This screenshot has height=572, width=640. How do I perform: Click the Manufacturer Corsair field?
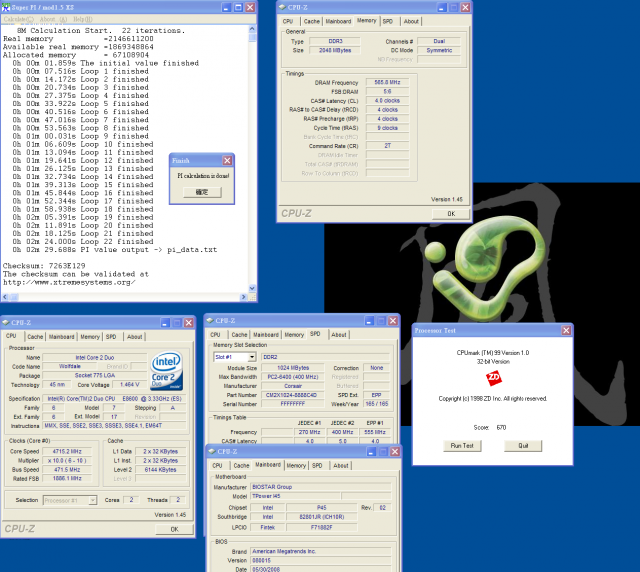293,386
